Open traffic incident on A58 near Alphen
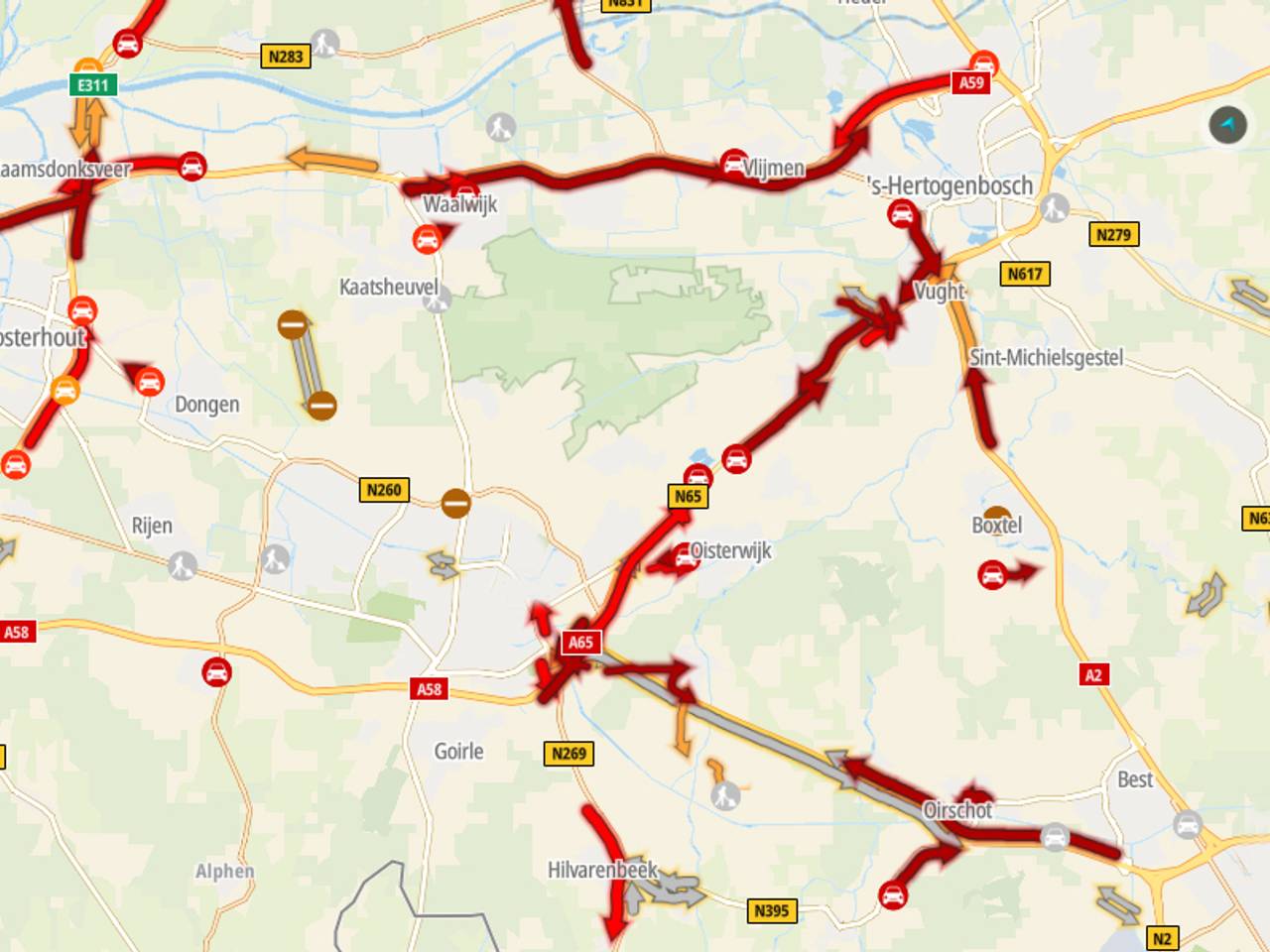The width and height of the screenshot is (1270, 952). (x=216, y=672)
